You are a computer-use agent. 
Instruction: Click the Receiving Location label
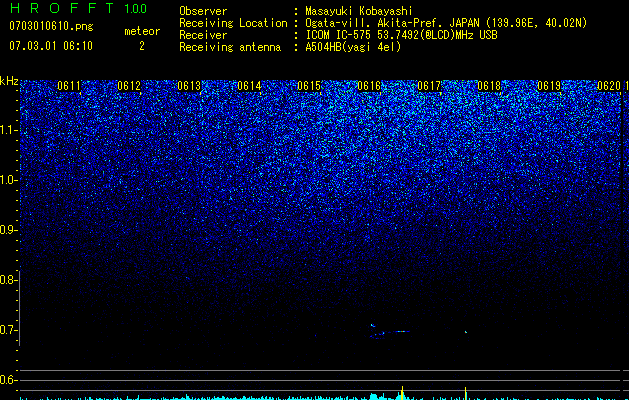click(x=233, y=23)
